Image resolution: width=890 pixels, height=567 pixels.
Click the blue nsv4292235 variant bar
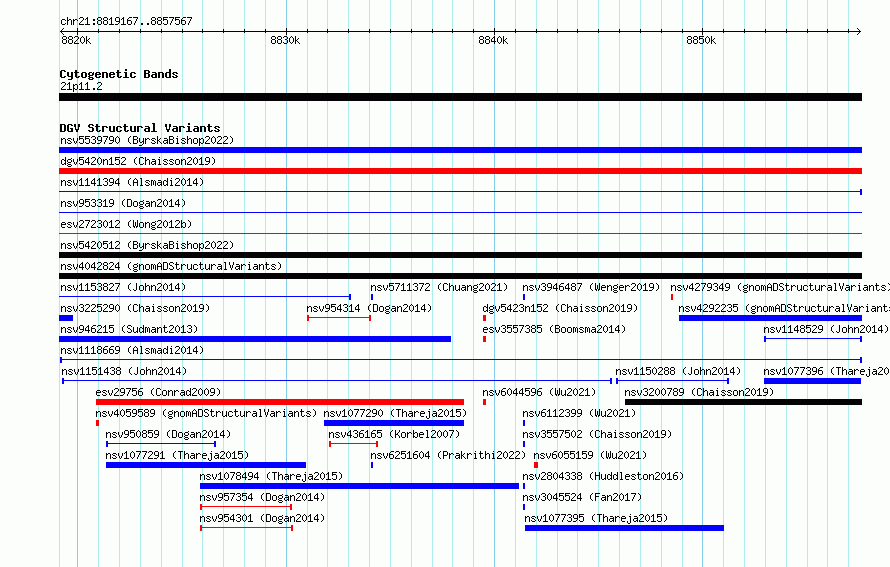click(770, 318)
